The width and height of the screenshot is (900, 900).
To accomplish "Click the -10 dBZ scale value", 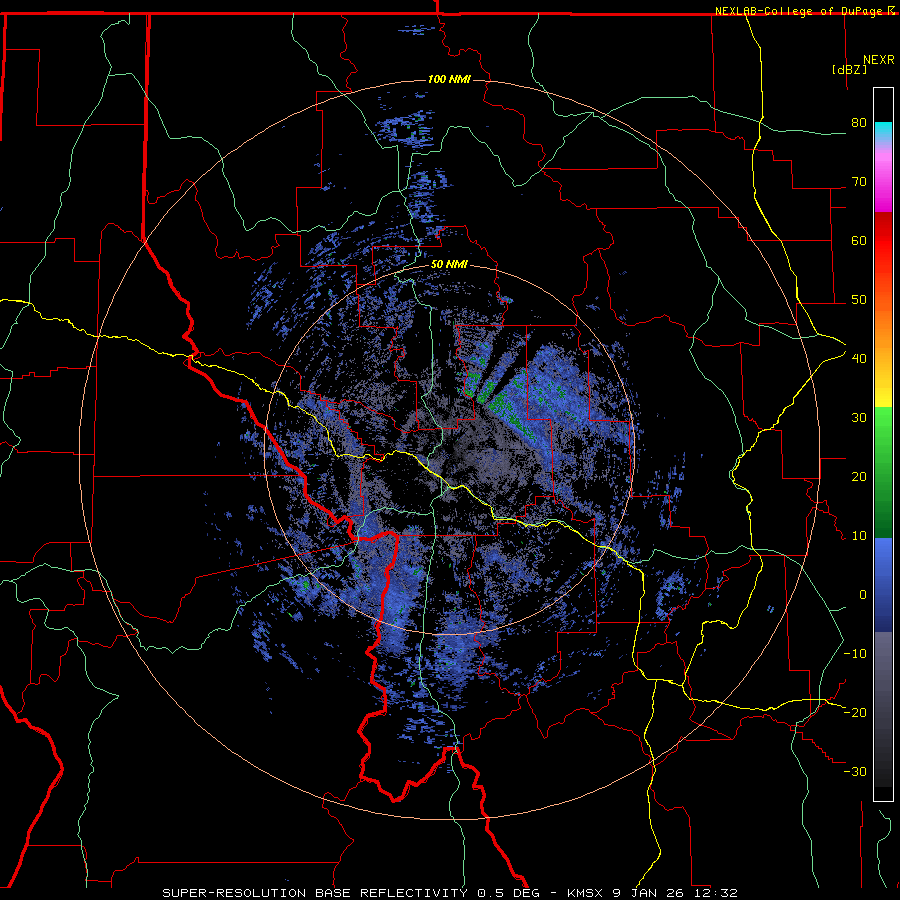I will (855, 654).
